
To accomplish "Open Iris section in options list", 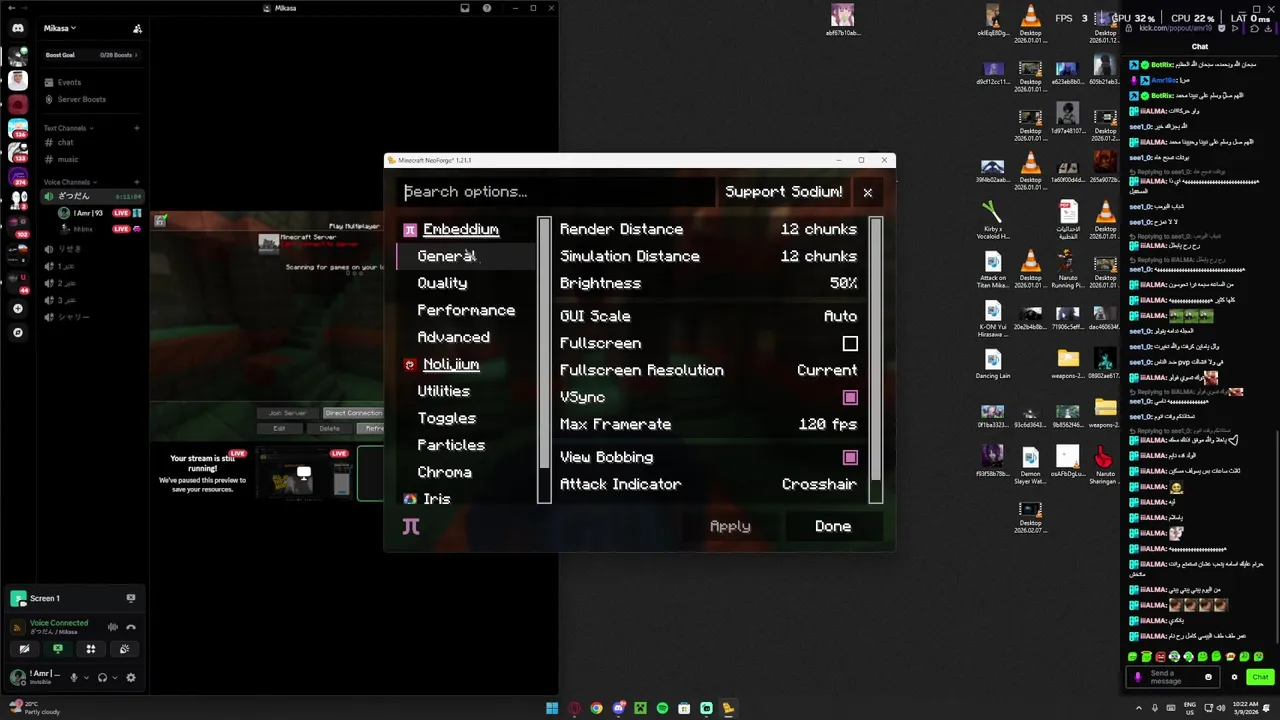I will tap(466, 498).
